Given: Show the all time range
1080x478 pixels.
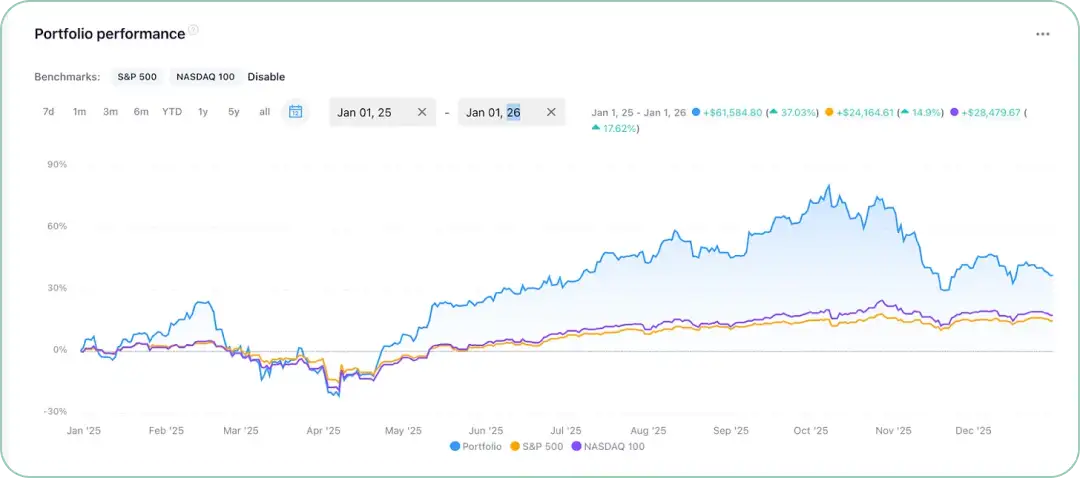Looking at the screenshot, I should click(264, 112).
